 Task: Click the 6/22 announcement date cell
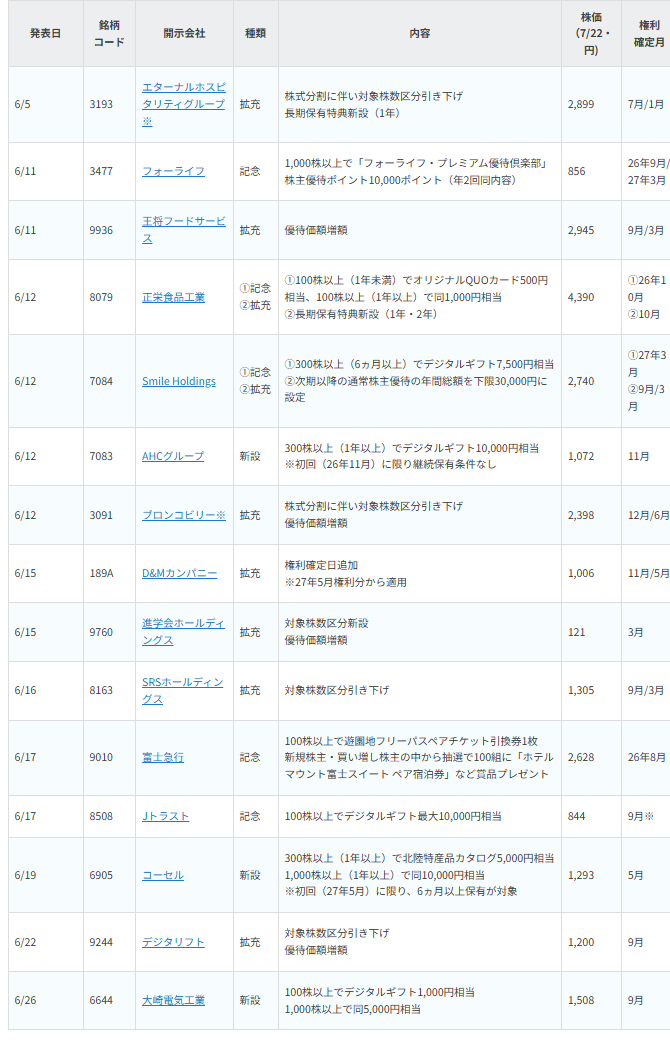pyautogui.click(x=45, y=942)
